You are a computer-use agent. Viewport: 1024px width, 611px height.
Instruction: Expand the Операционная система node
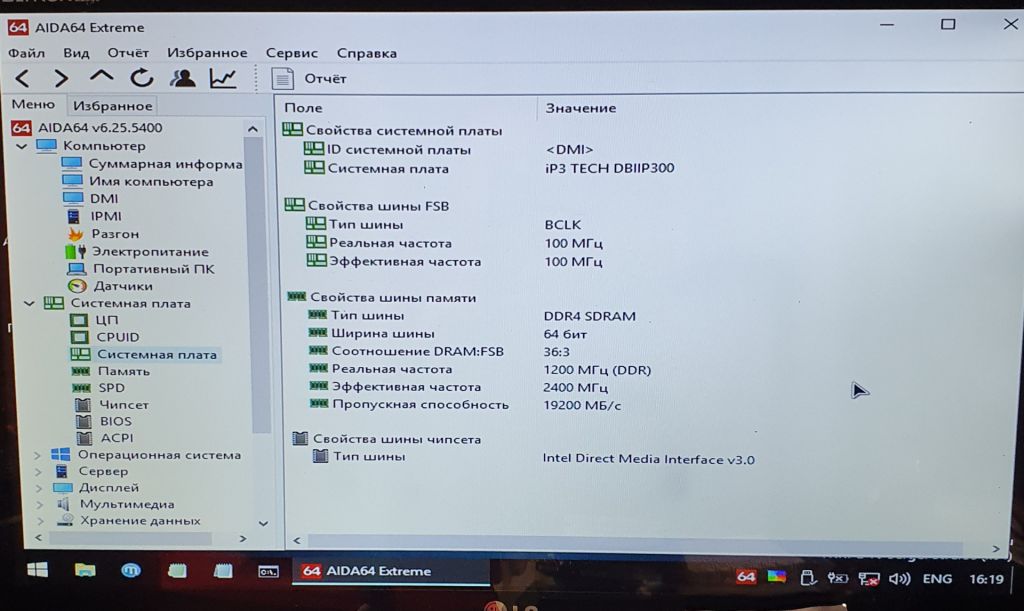[38, 455]
